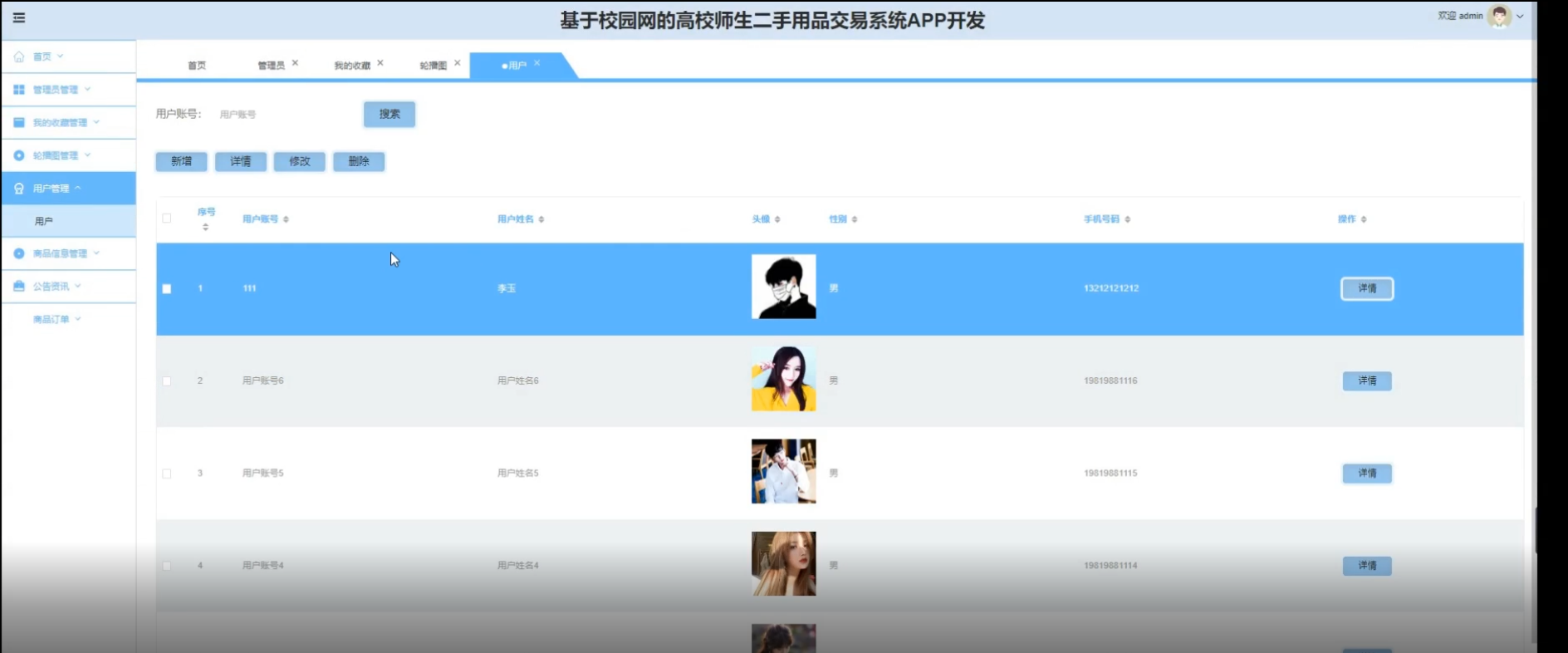The width and height of the screenshot is (1568, 653).
Task: Collapse the 用户管理 menu chevron
Action: pyautogui.click(x=78, y=188)
